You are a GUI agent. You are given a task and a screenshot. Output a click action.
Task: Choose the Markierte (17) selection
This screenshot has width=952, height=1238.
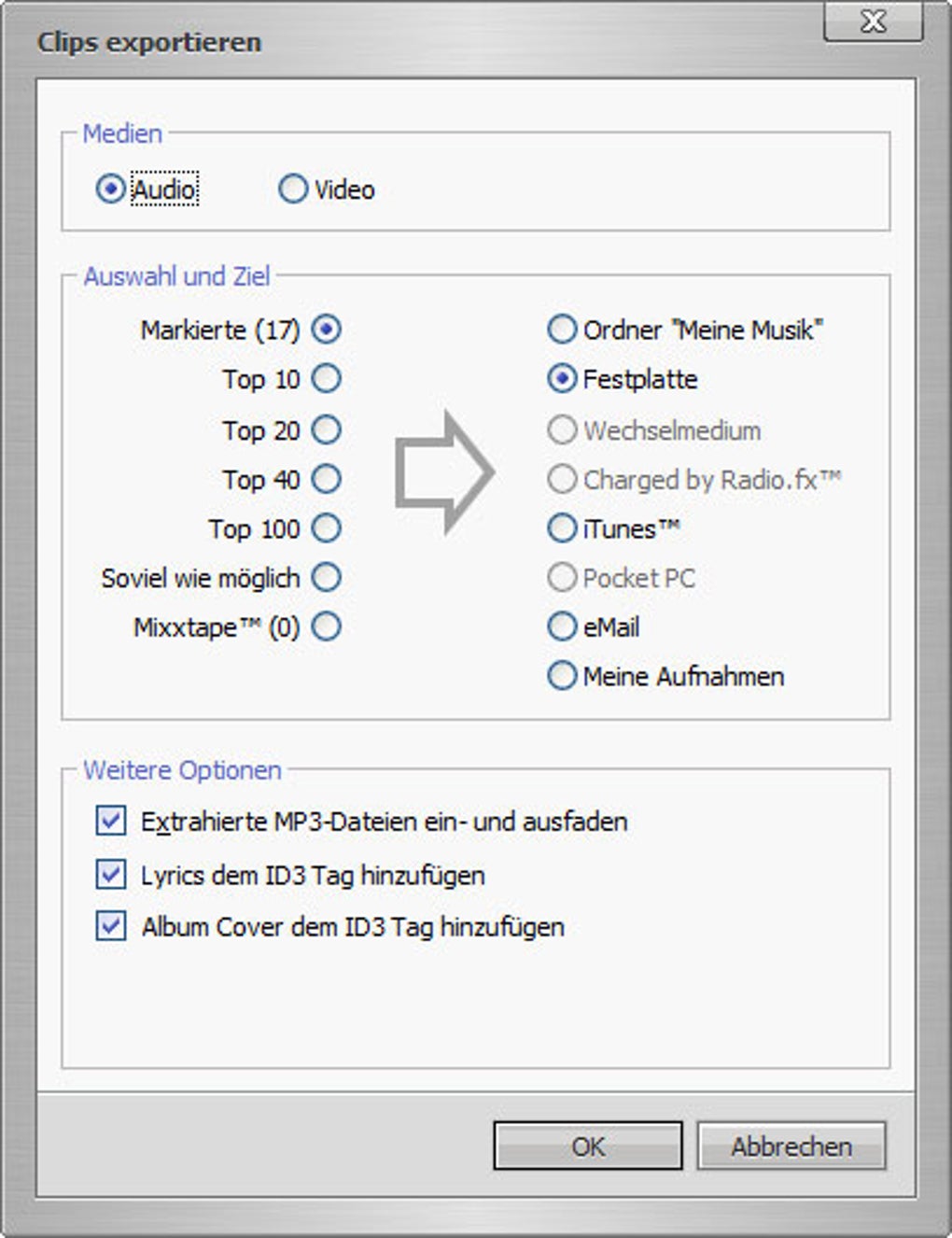pyautogui.click(x=326, y=330)
